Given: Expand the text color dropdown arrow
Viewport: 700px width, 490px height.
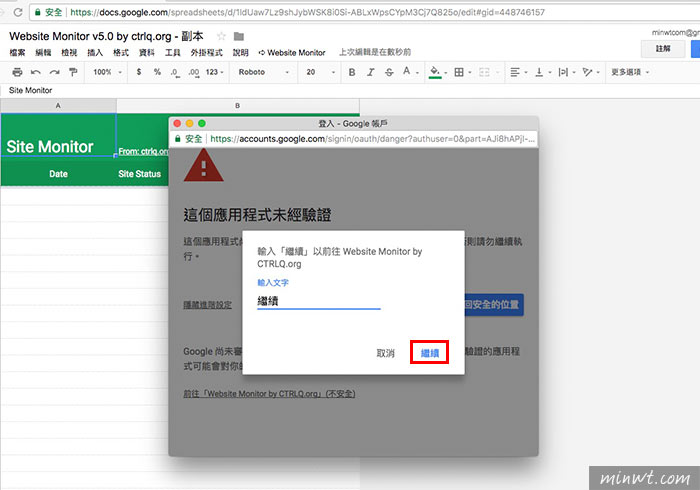Looking at the screenshot, I should tap(417, 72).
